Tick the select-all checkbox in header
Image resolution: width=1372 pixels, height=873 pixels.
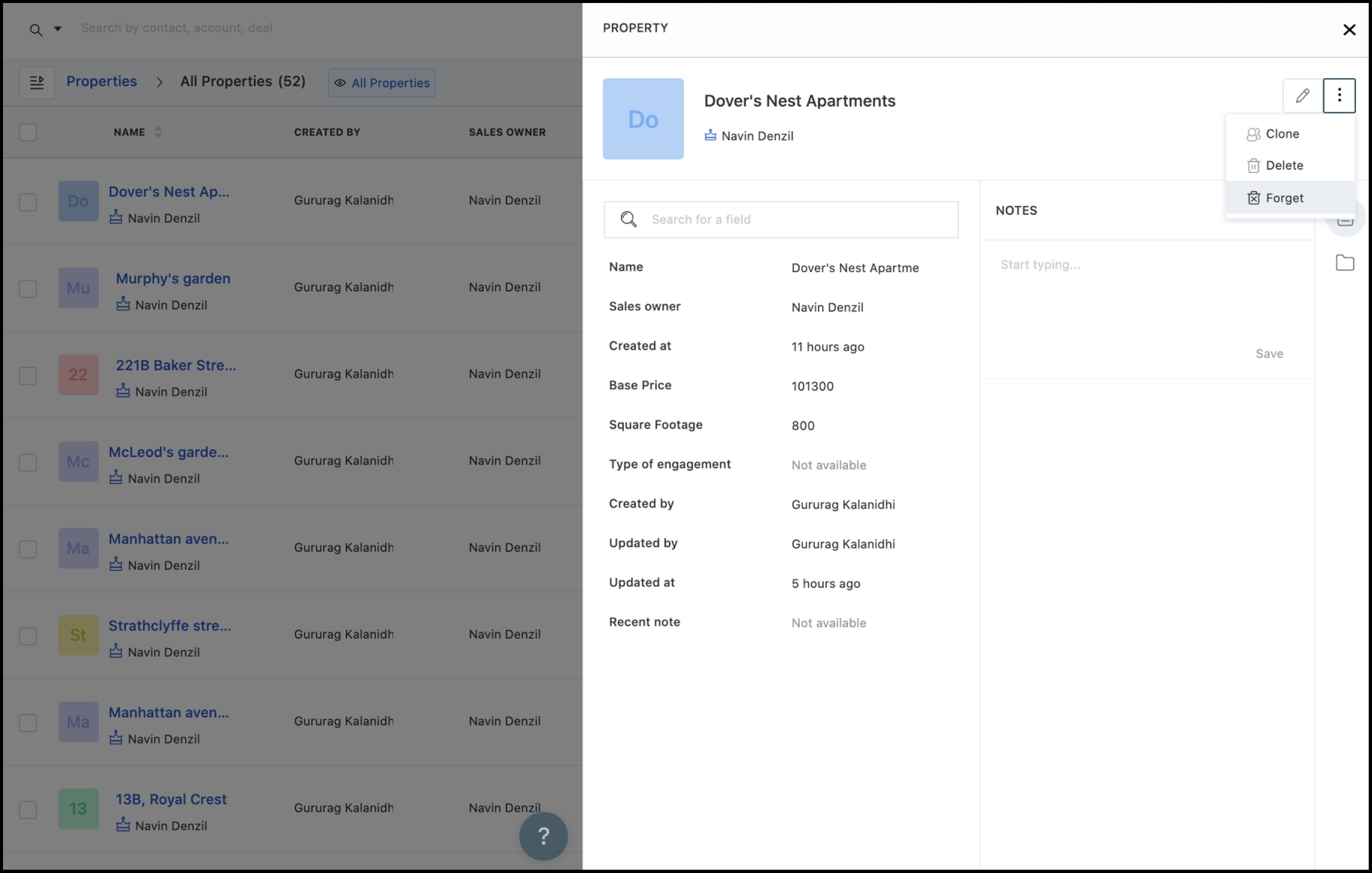tap(28, 132)
